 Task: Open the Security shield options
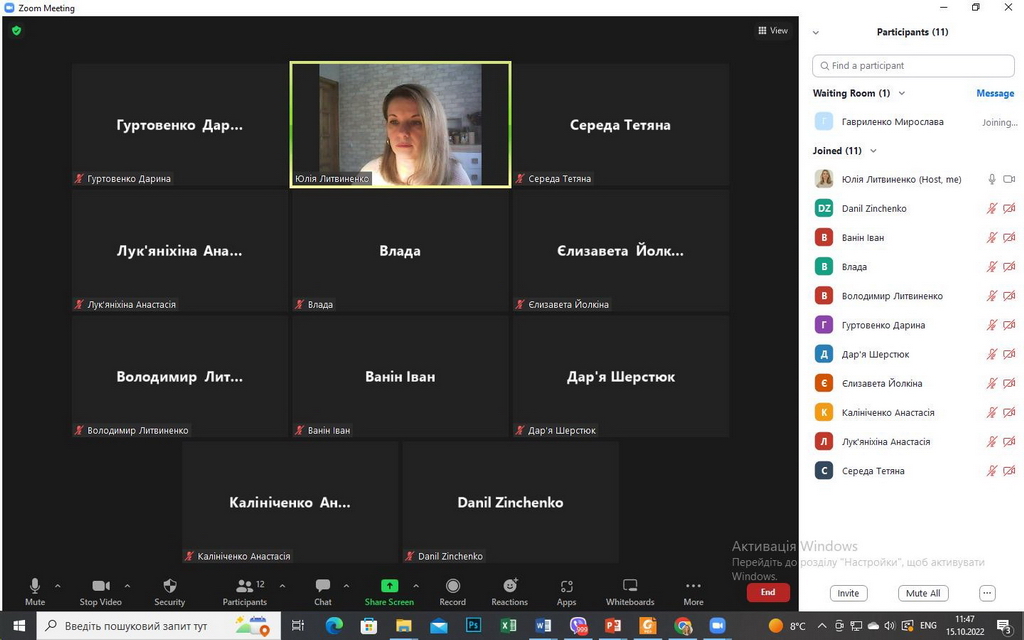tap(169, 587)
